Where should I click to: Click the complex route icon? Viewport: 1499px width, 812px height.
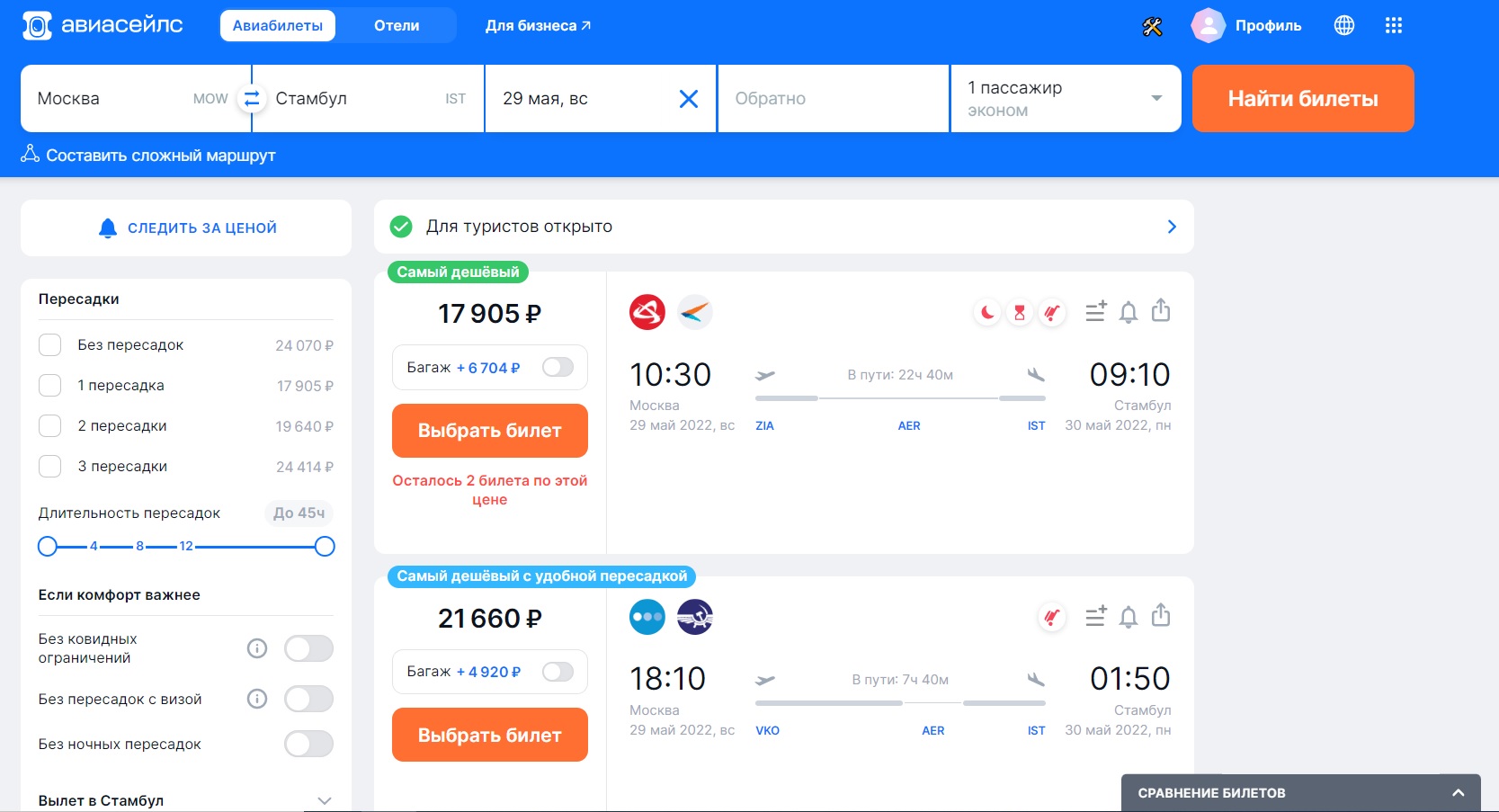click(x=30, y=154)
